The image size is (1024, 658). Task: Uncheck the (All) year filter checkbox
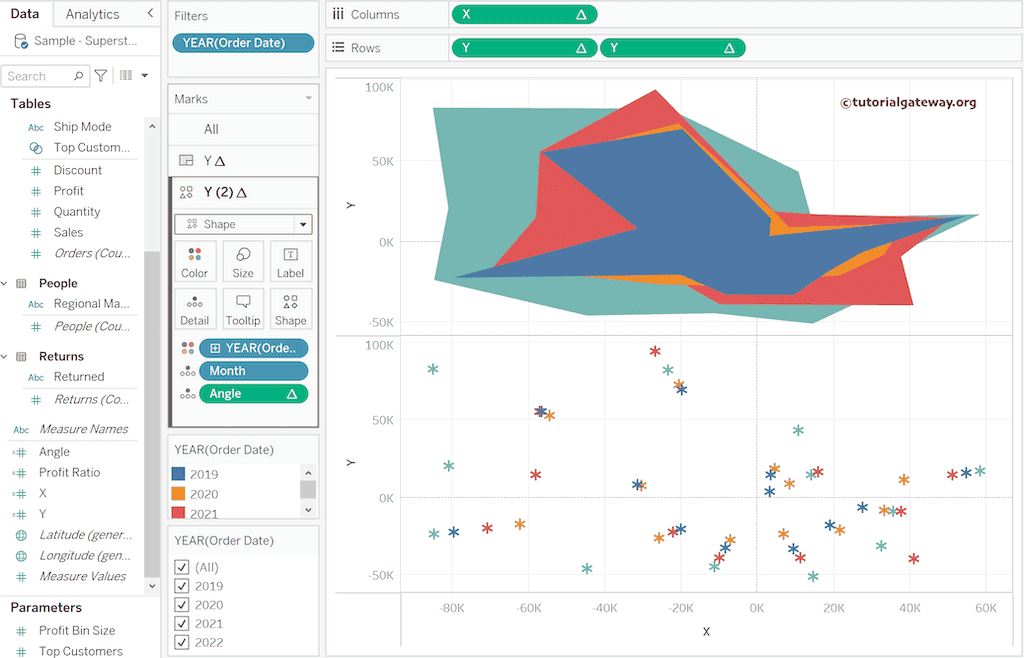182,567
